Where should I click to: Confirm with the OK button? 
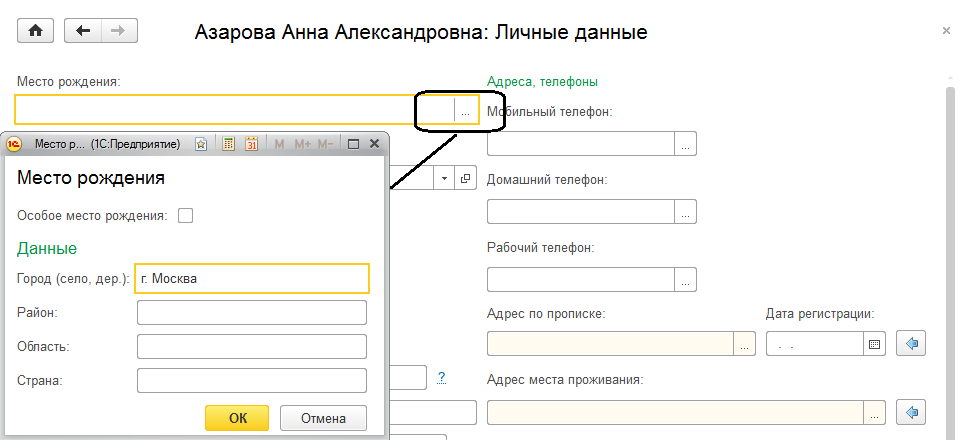coord(237,418)
